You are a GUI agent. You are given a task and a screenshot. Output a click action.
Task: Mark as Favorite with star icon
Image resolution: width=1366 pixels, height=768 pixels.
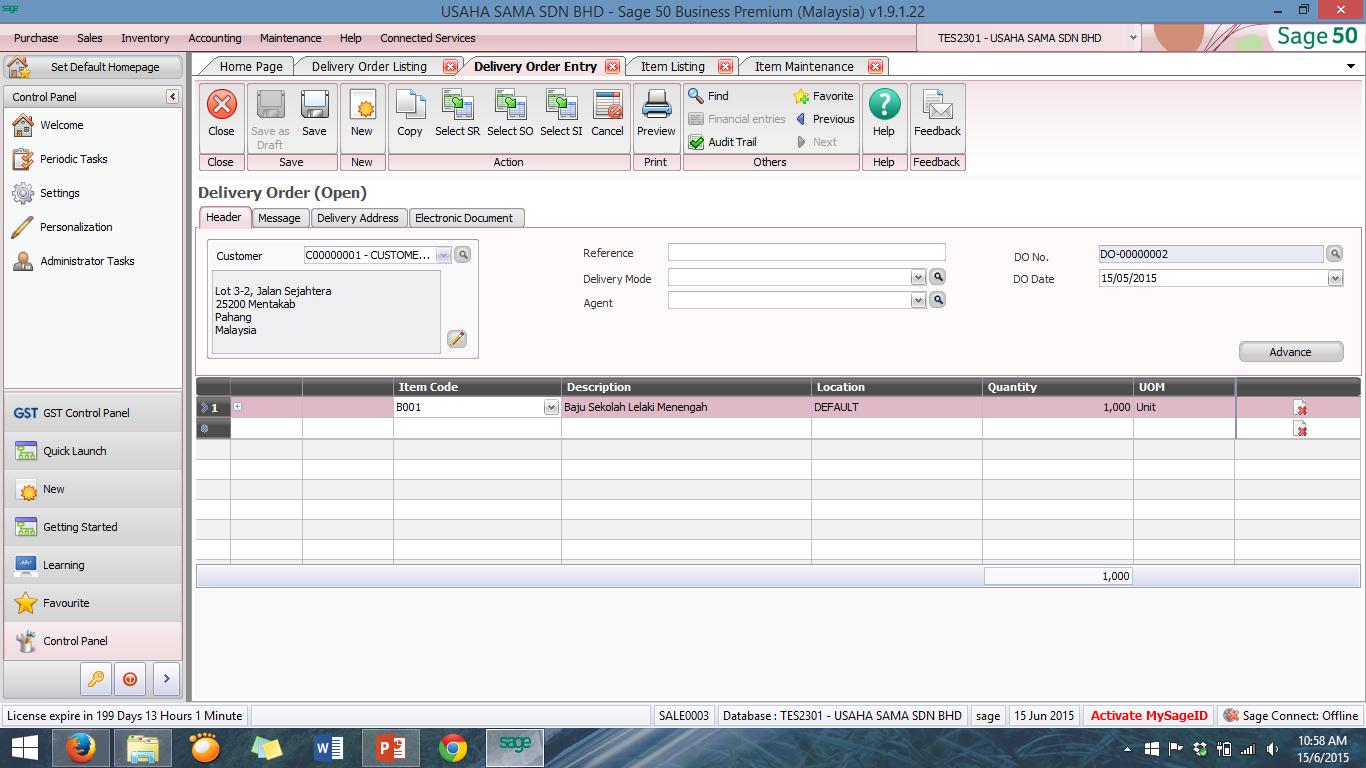pyautogui.click(x=823, y=96)
